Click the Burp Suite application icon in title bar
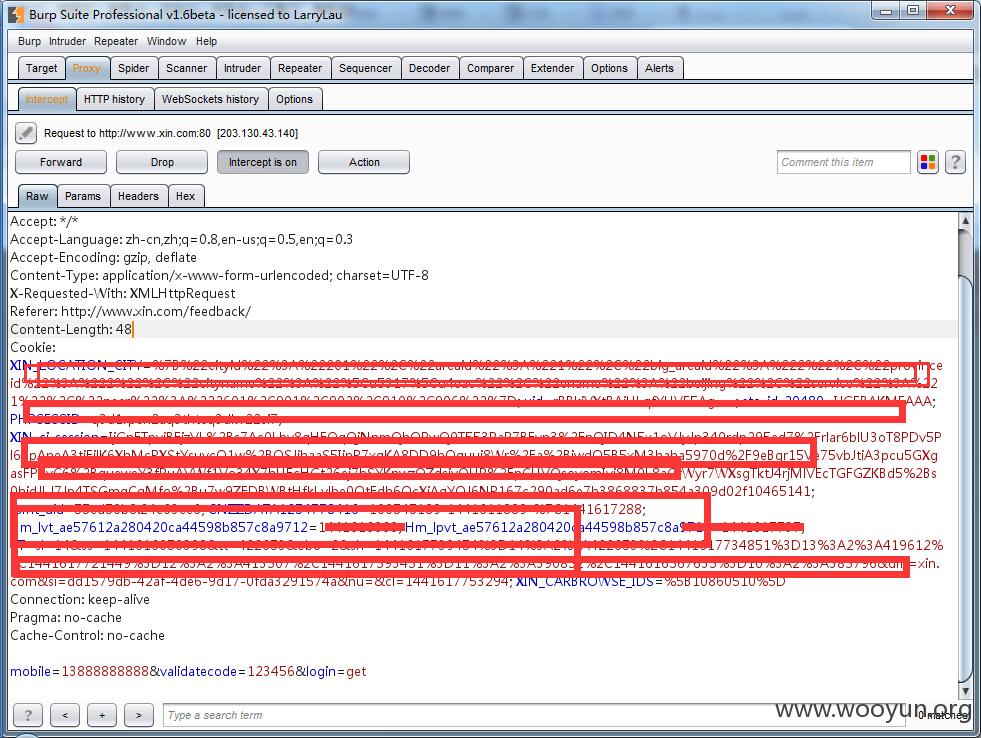 click(16, 14)
